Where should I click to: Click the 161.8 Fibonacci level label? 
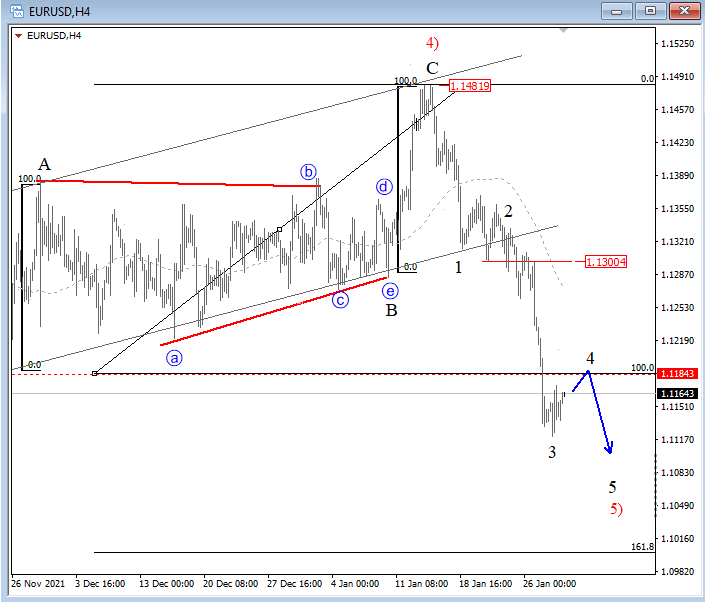643,547
